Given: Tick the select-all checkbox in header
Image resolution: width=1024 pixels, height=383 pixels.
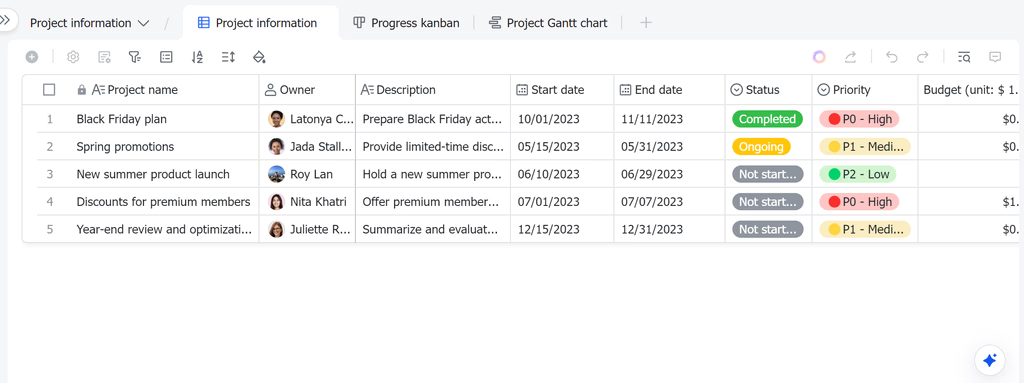Looking at the screenshot, I should click(x=49, y=90).
